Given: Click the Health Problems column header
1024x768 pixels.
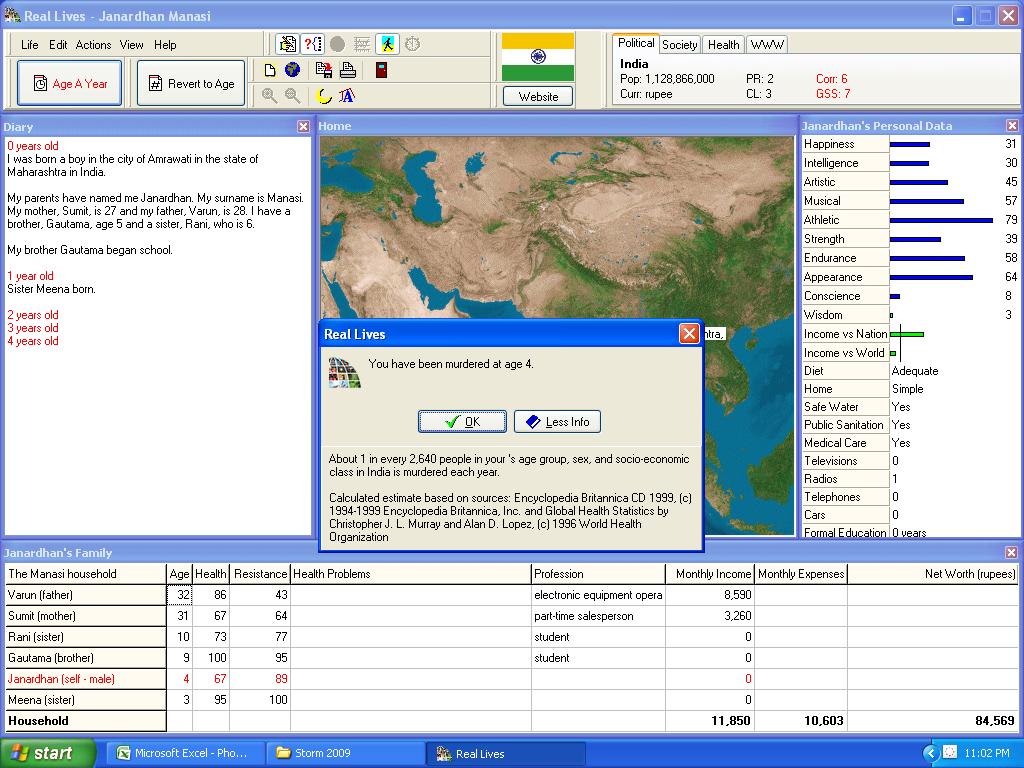Looking at the screenshot, I should (411, 574).
